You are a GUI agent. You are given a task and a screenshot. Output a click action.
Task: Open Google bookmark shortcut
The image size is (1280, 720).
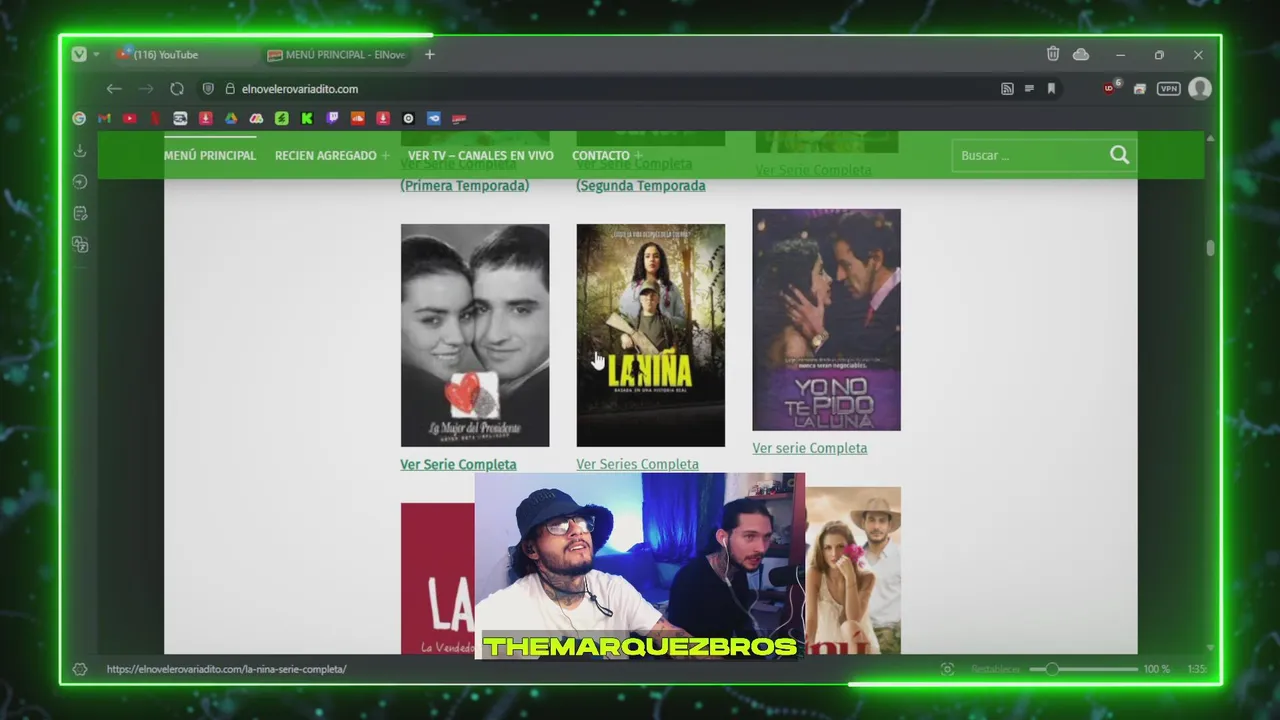[x=79, y=118]
